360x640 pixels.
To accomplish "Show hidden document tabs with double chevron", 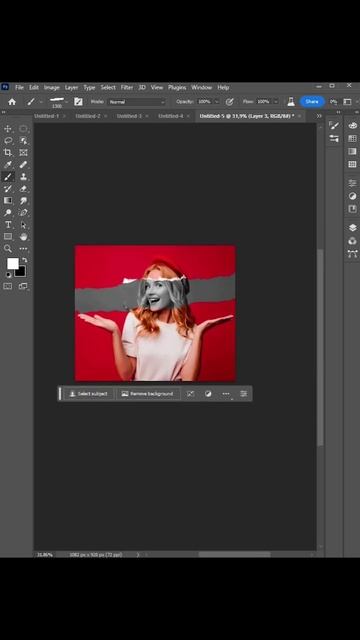I will (x=319, y=116).
